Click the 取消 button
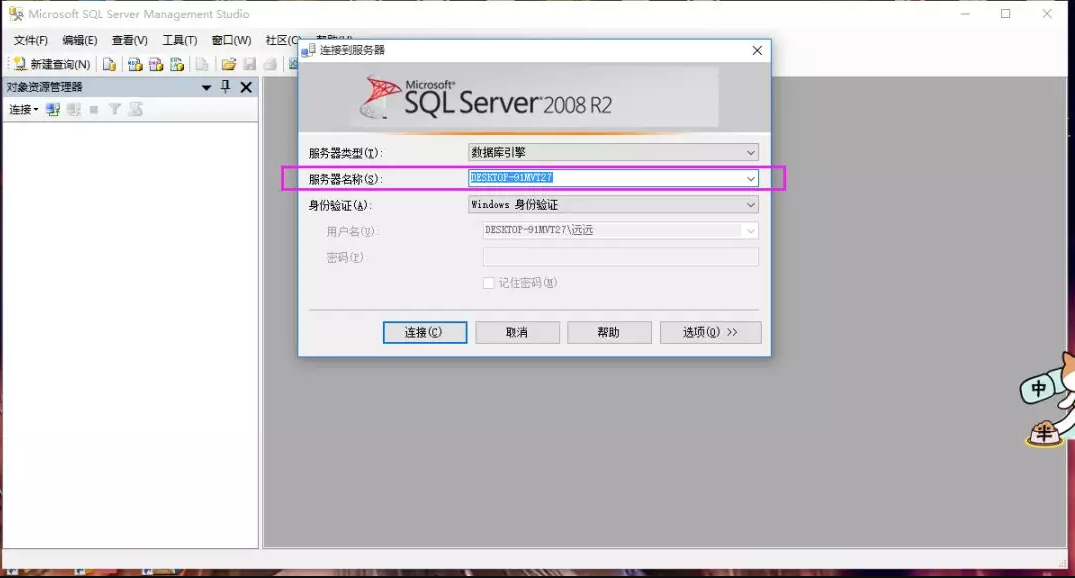The image size is (1075, 578). (x=517, y=332)
